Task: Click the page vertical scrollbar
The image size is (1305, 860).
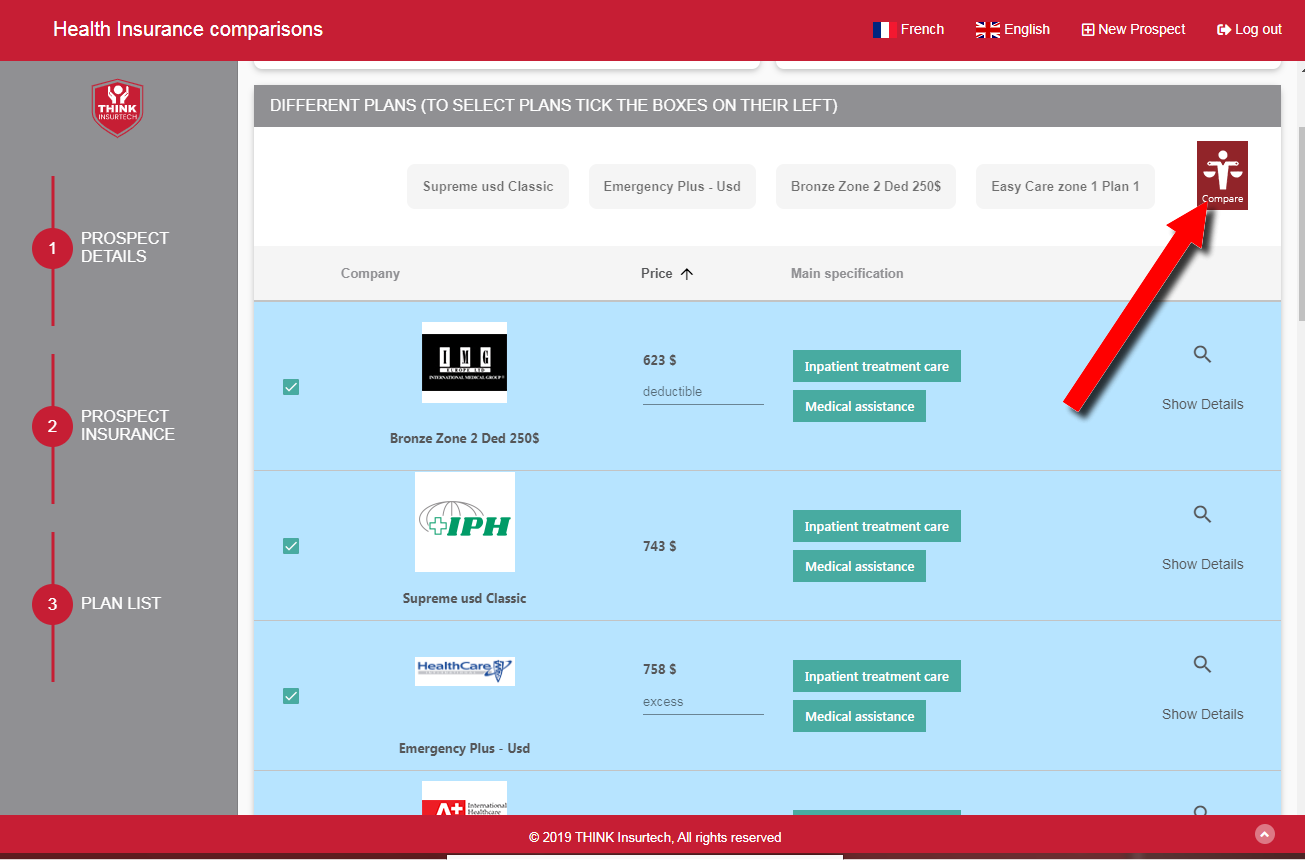Action: pos(1299,220)
